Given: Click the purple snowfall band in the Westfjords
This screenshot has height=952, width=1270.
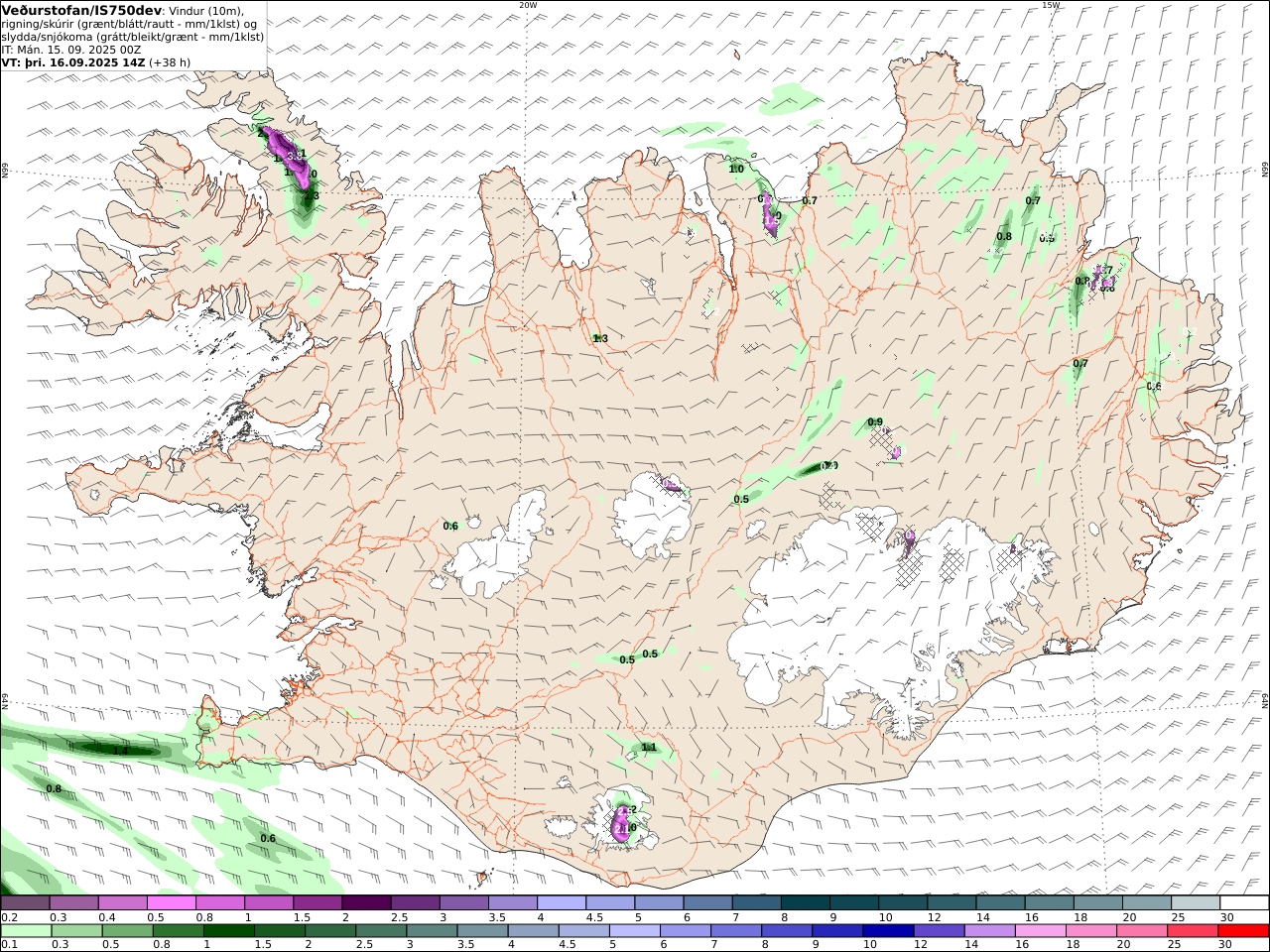Looking at the screenshot, I should coord(288,157).
